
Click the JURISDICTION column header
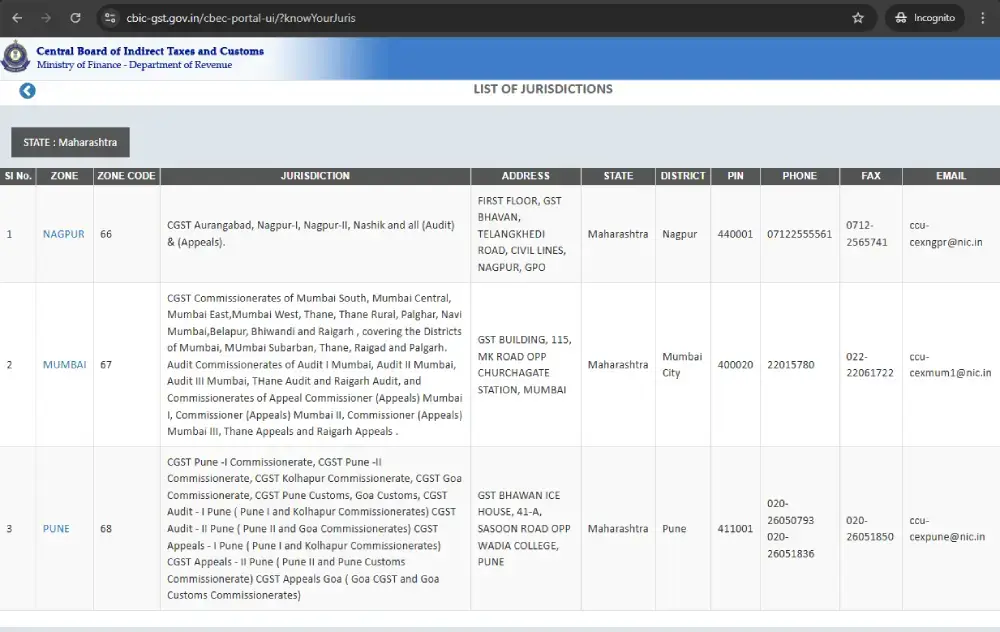click(315, 176)
